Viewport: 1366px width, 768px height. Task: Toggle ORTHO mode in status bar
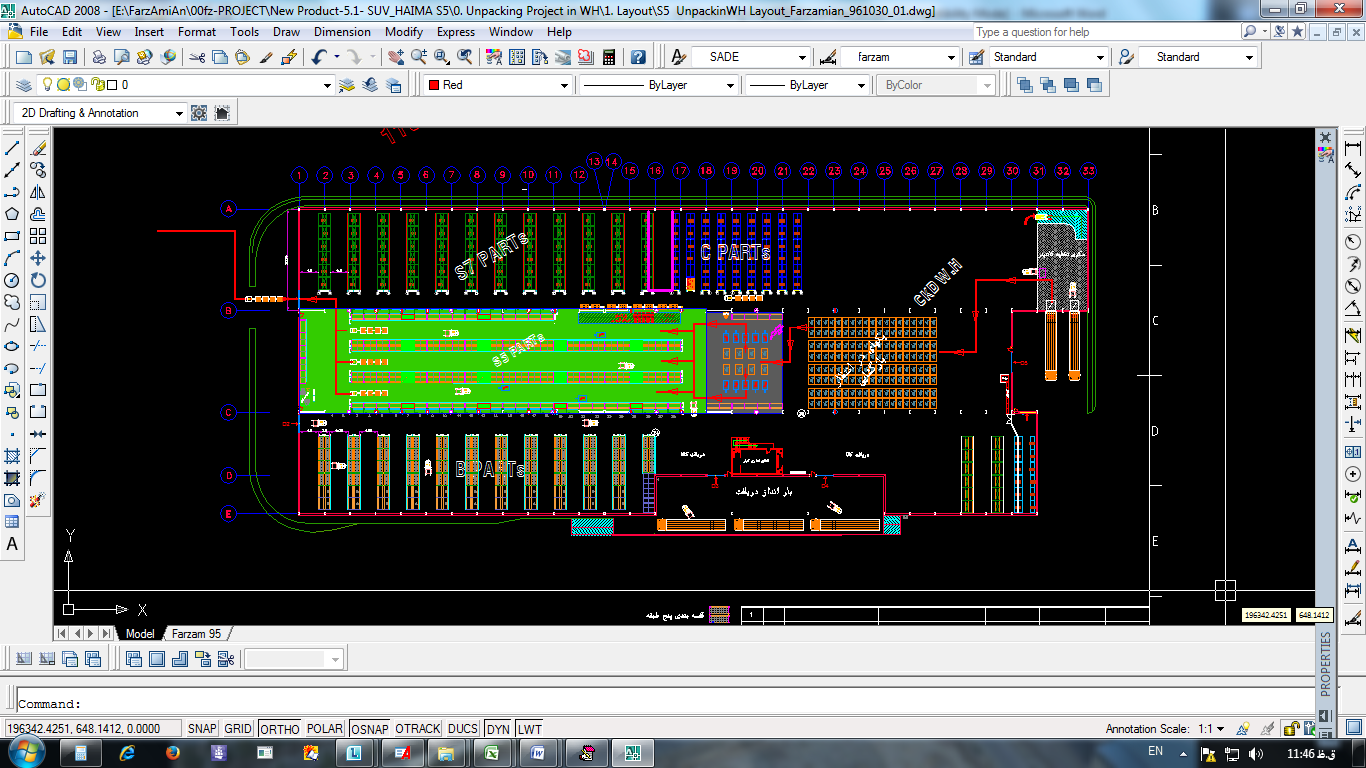[x=280, y=729]
